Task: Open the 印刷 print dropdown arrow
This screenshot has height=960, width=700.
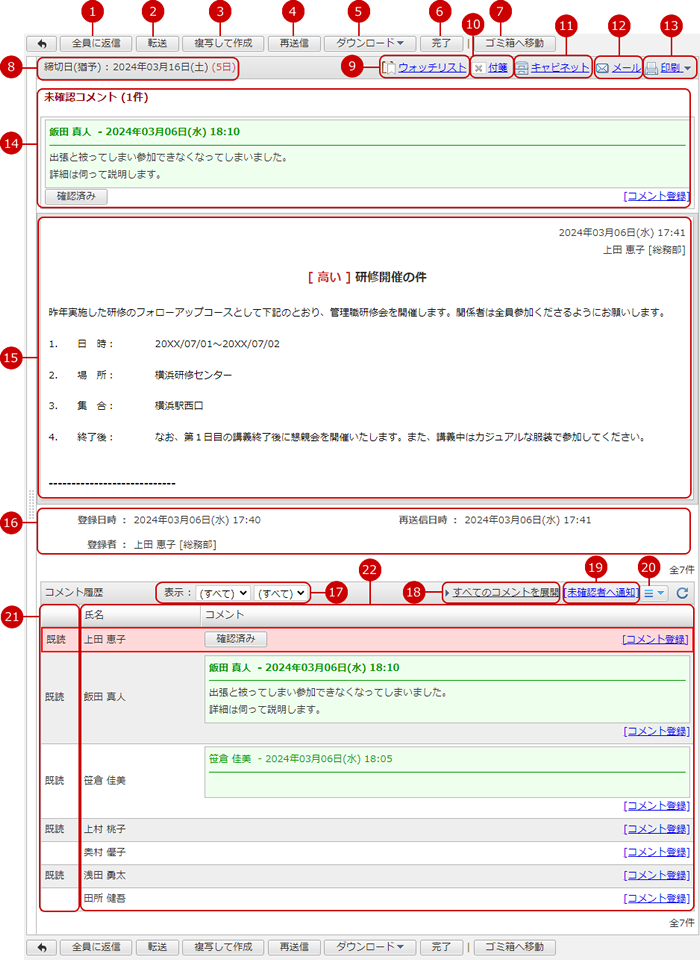Action: point(687,68)
